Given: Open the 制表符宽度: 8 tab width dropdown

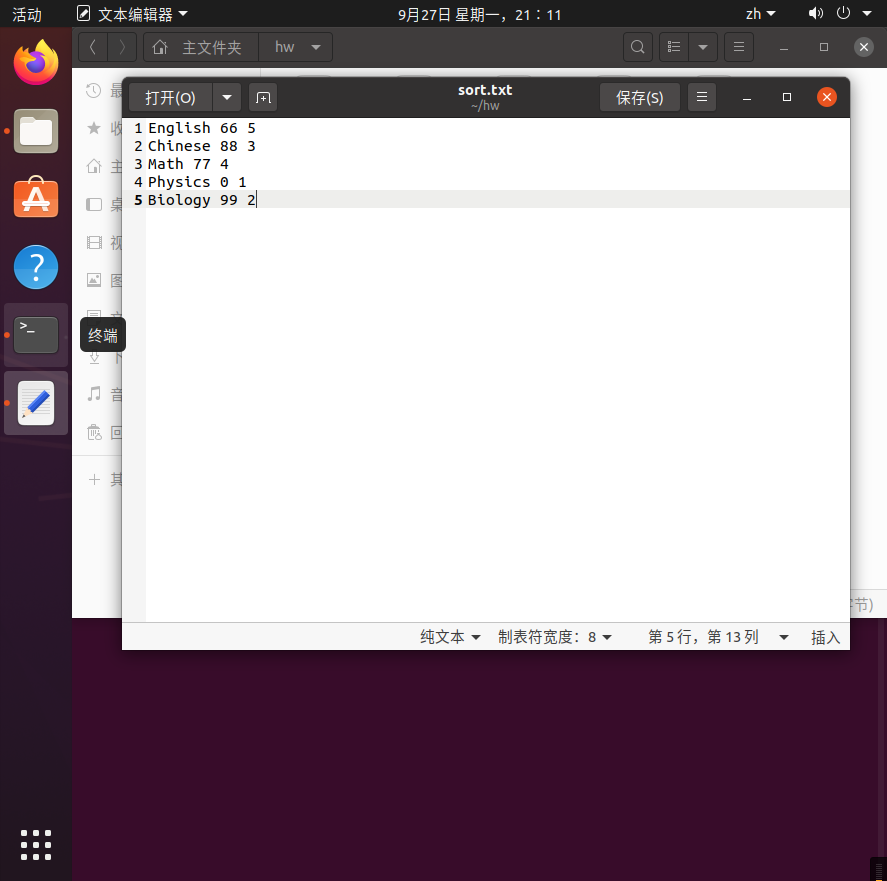Looking at the screenshot, I should [x=554, y=637].
